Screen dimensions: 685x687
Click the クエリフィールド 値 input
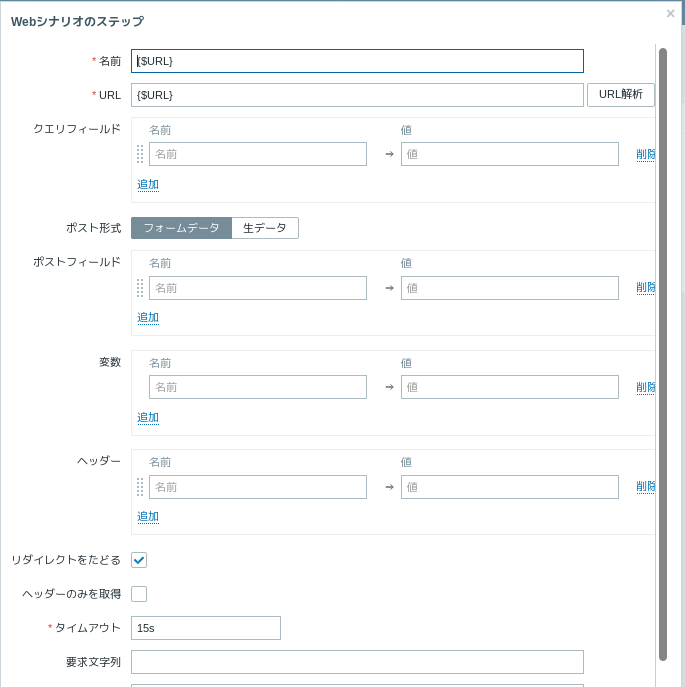point(510,154)
